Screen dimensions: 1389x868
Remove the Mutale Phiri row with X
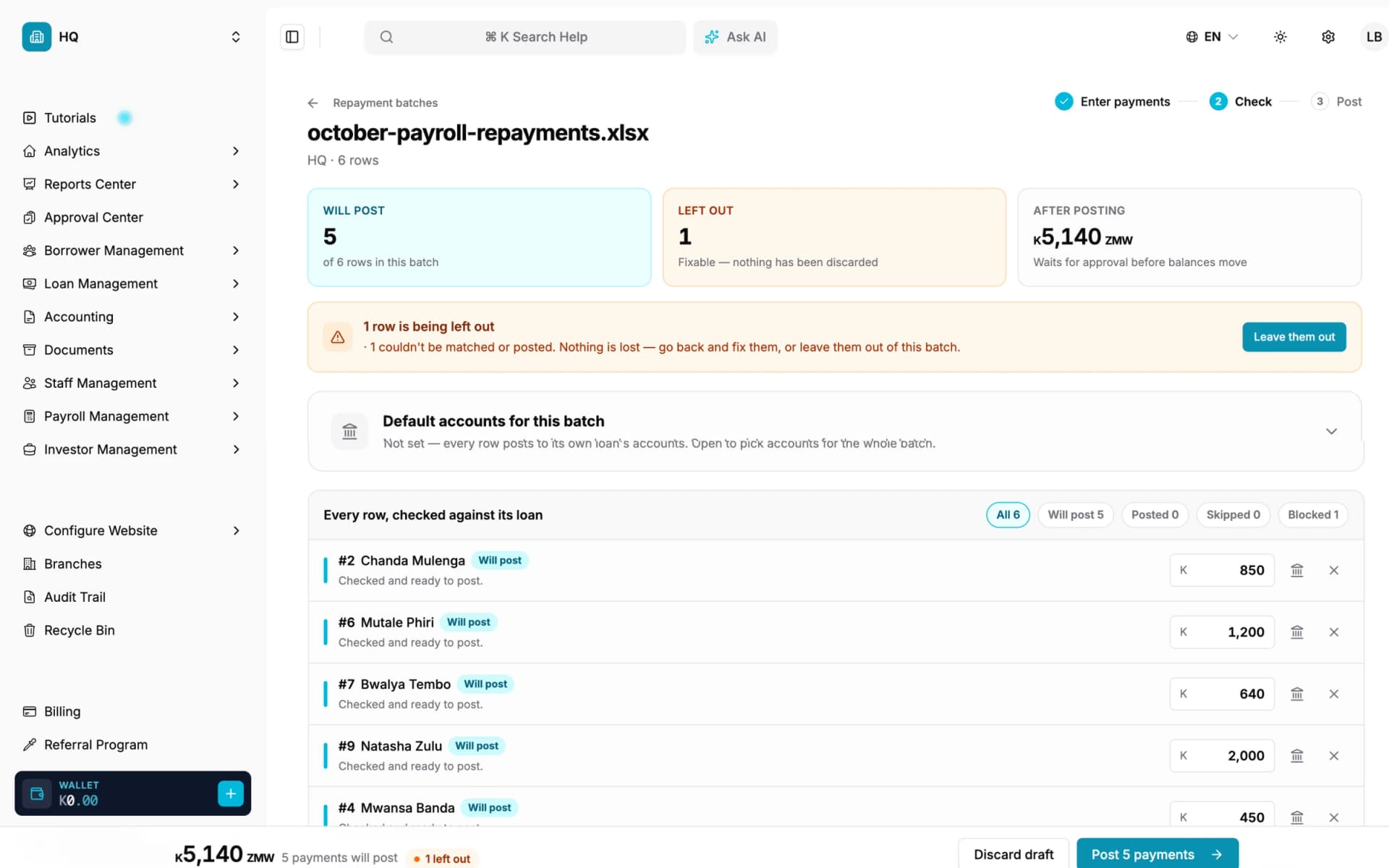click(1334, 632)
